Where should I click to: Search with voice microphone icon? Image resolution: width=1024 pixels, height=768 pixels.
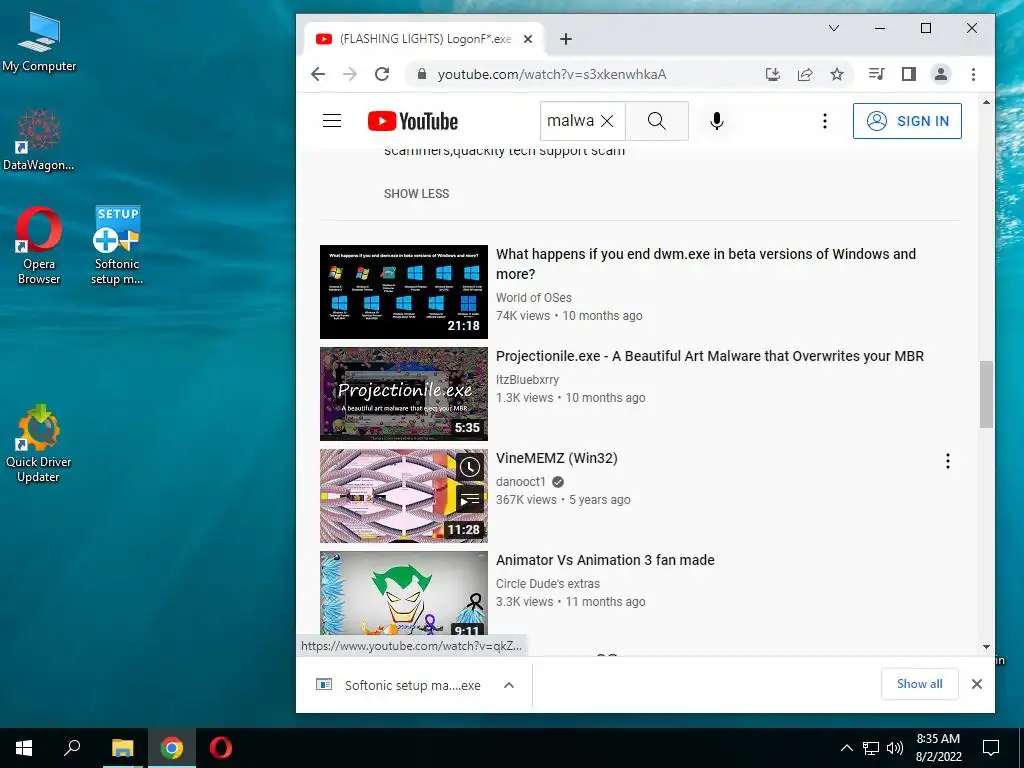click(716, 121)
